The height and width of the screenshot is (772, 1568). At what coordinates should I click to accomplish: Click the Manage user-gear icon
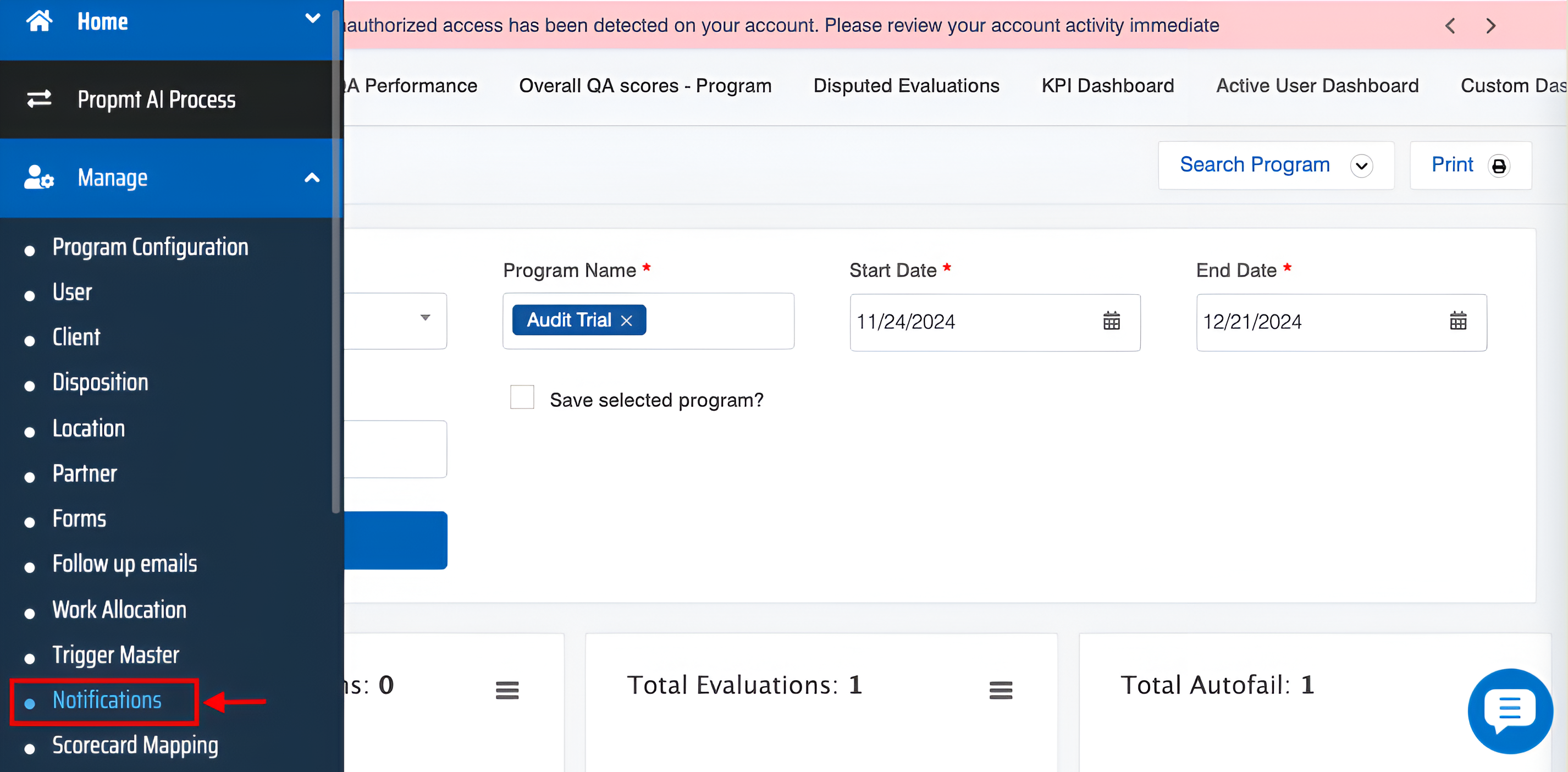[39, 178]
